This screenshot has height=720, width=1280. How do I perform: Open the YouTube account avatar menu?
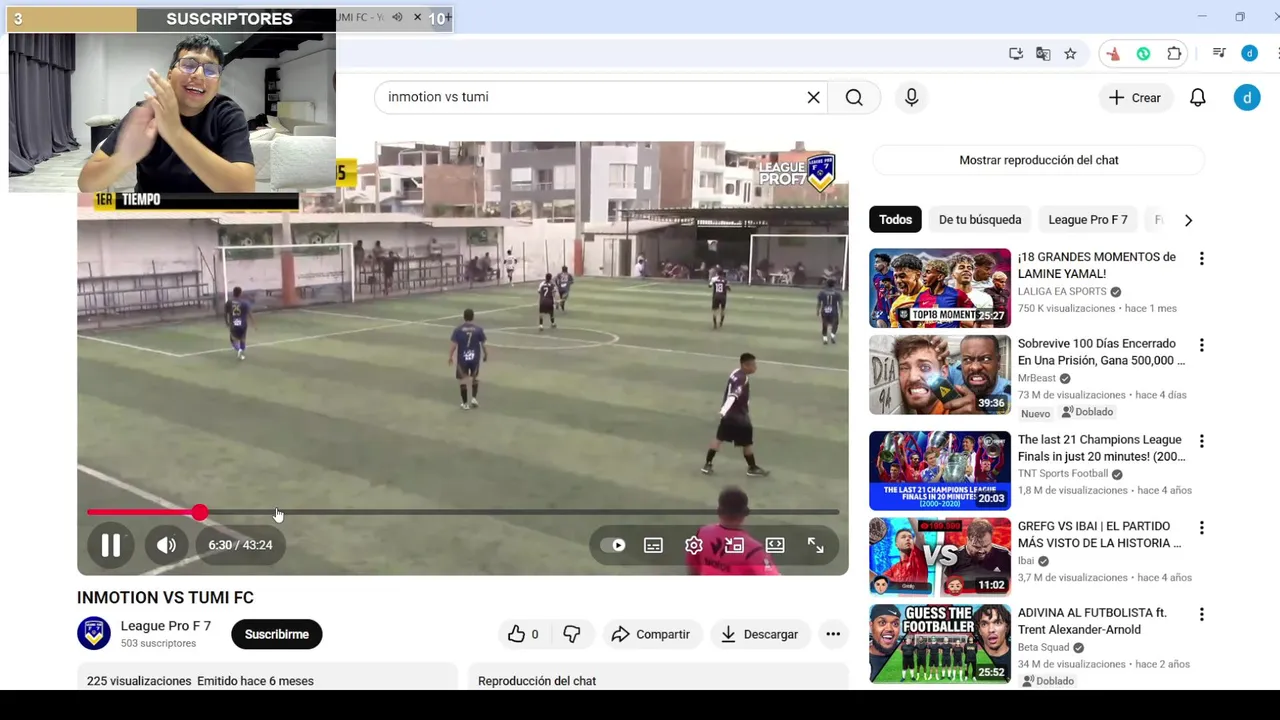1247,97
